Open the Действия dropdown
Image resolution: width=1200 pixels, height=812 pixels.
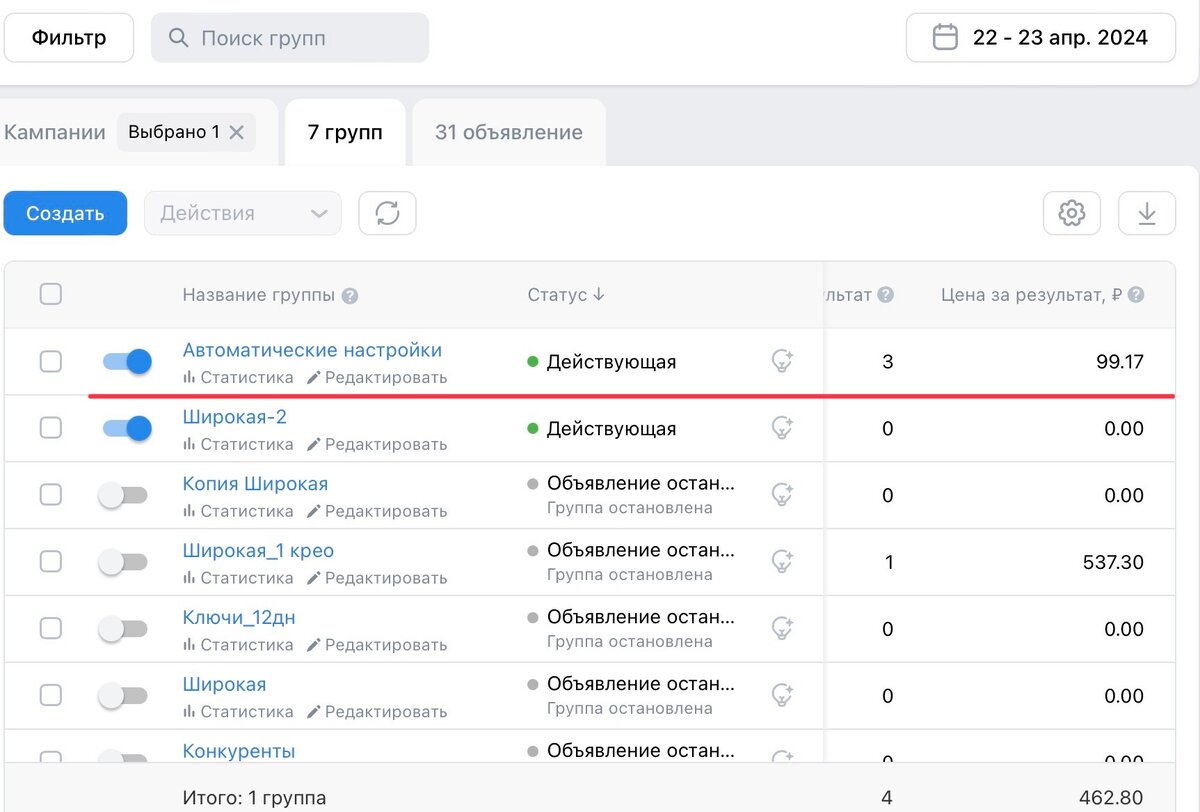[243, 213]
